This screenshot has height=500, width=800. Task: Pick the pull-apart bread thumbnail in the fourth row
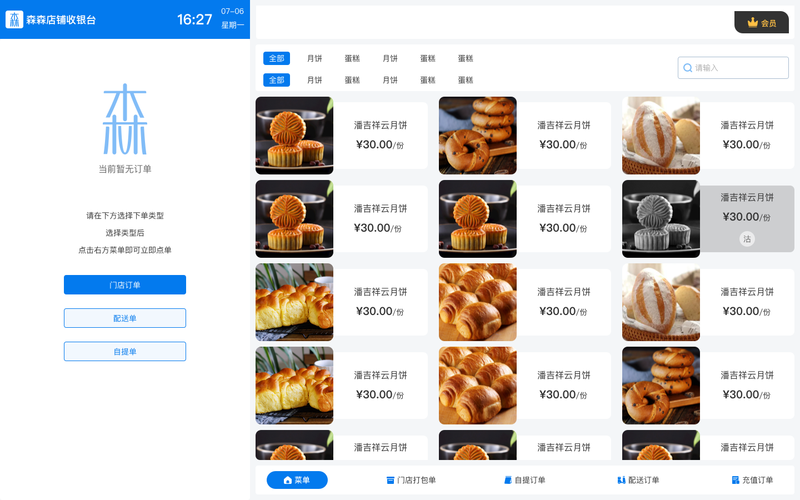point(294,386)
